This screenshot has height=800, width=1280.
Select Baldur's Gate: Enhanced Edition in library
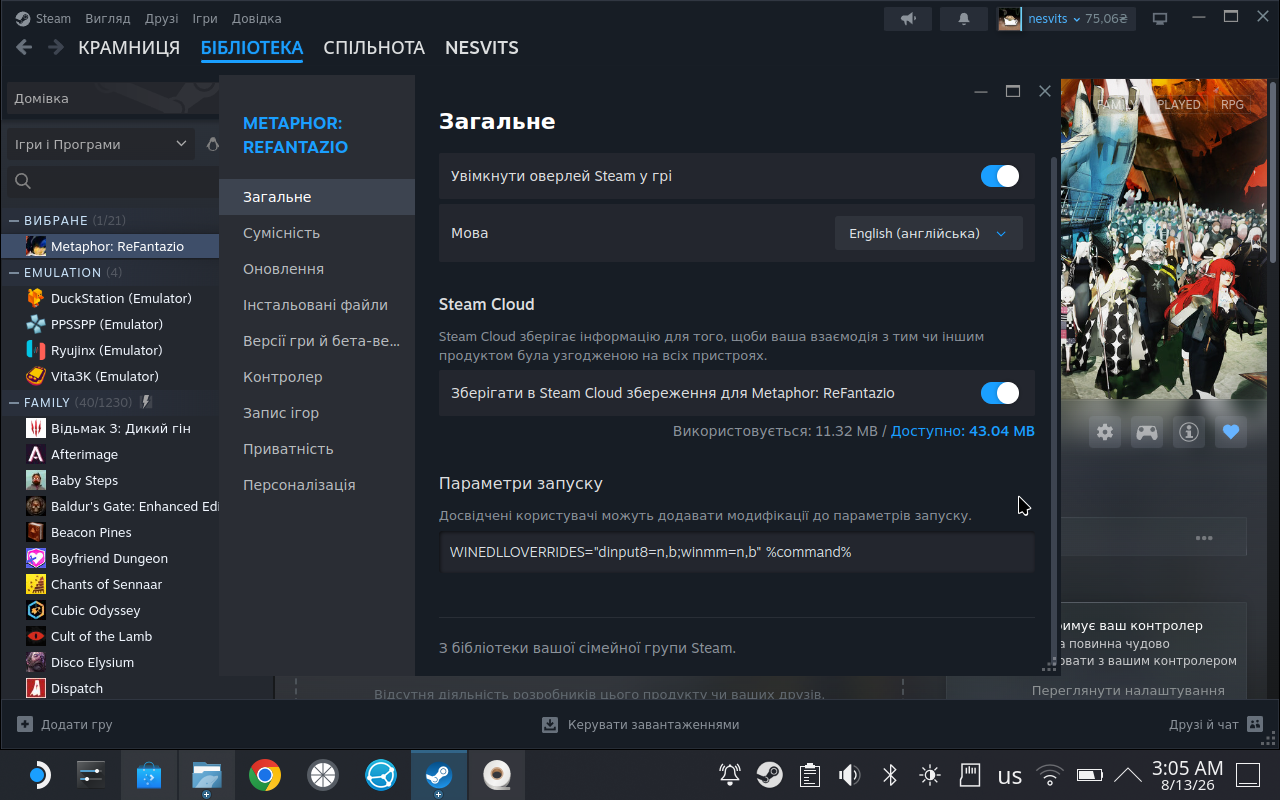124,506
